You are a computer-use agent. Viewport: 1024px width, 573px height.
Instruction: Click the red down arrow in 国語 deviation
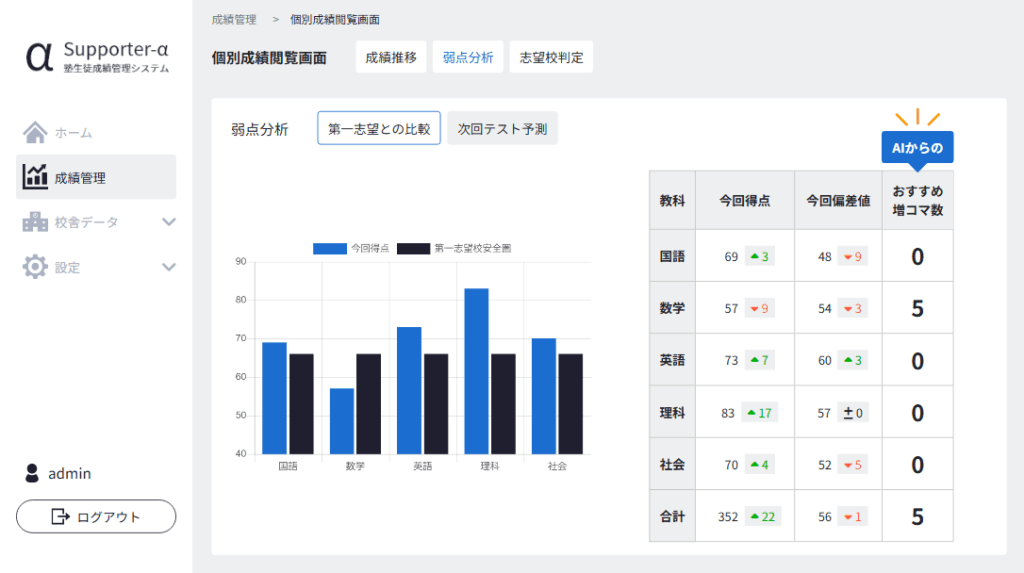848,257
